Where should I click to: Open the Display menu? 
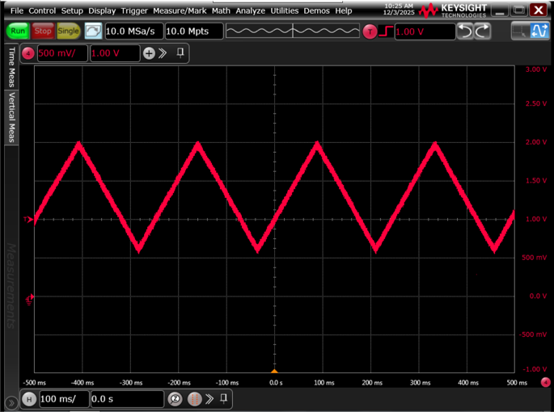pos(102,11)
